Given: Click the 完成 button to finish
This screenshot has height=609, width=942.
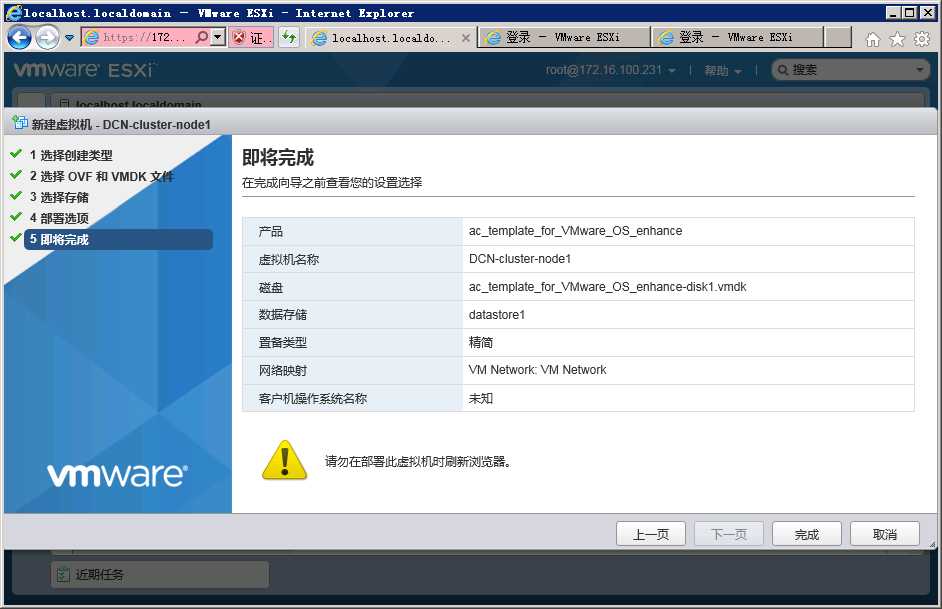Looking at the screenshot, I should [807, 534].
